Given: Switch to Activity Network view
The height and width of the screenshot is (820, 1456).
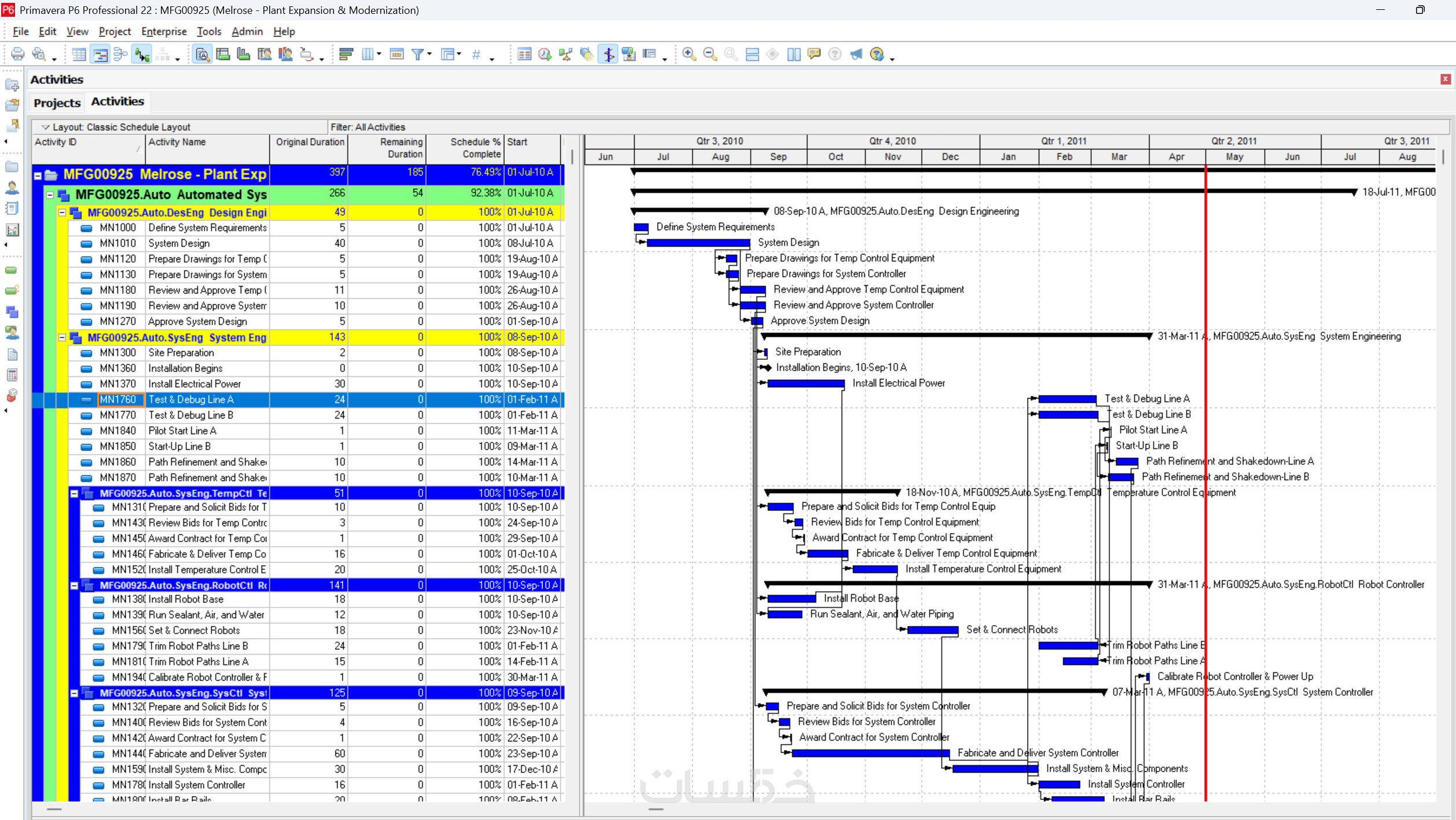Looking at the screenshot, I should click(x=120, y=54).
